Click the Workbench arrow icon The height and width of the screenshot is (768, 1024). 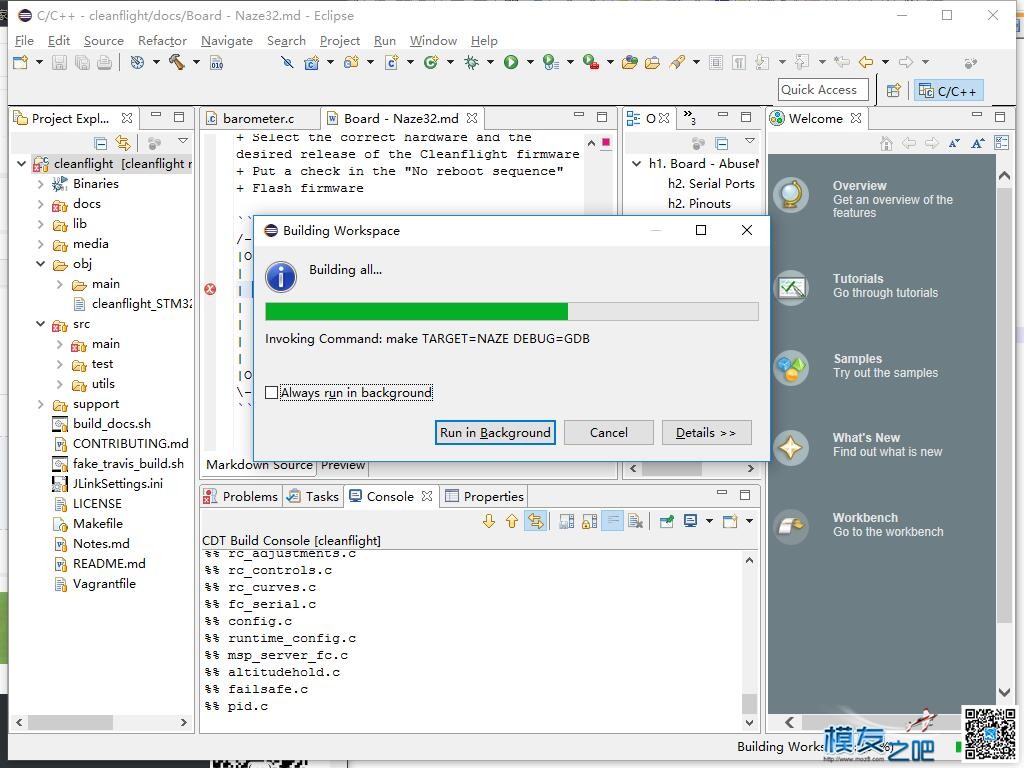click(791, 526)
